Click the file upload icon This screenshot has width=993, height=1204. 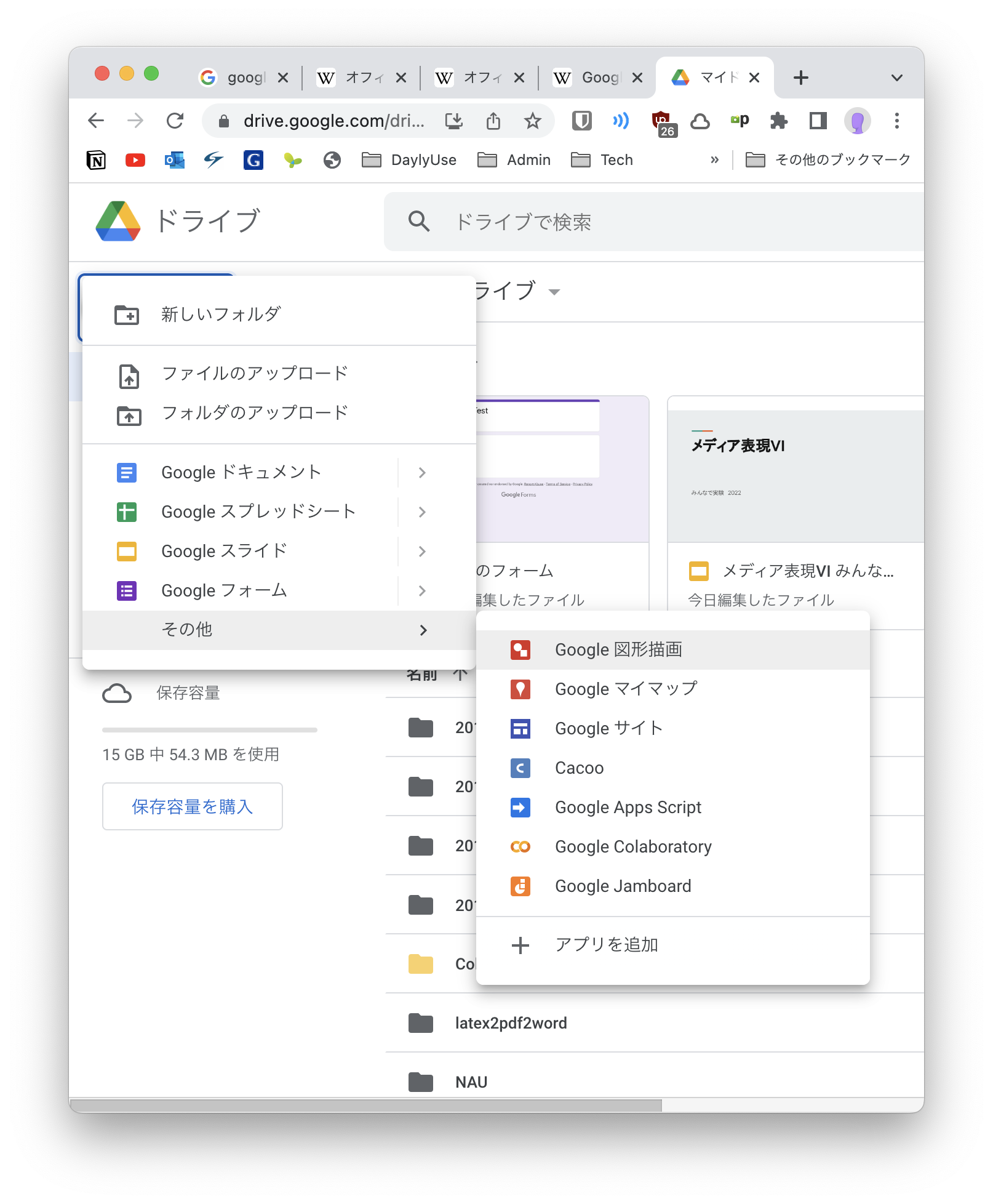[x=129, y=376]
